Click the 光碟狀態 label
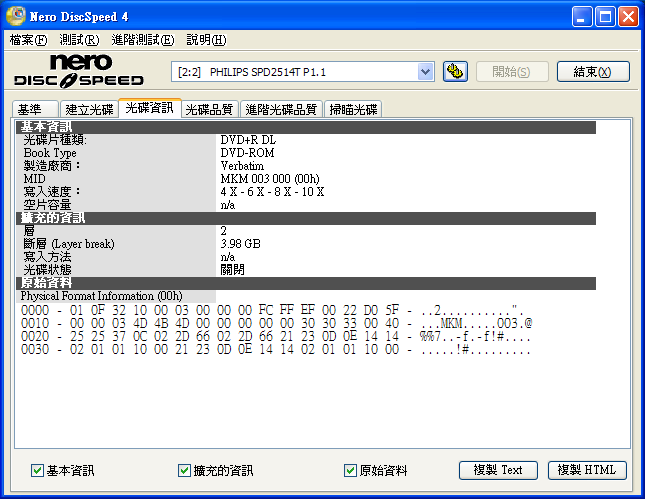 pos(47,269)
